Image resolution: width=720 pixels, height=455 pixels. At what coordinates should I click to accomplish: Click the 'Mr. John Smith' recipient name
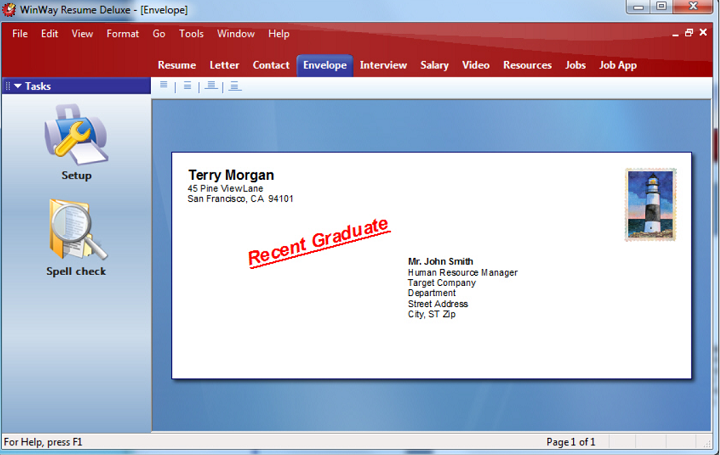(440, 261)
